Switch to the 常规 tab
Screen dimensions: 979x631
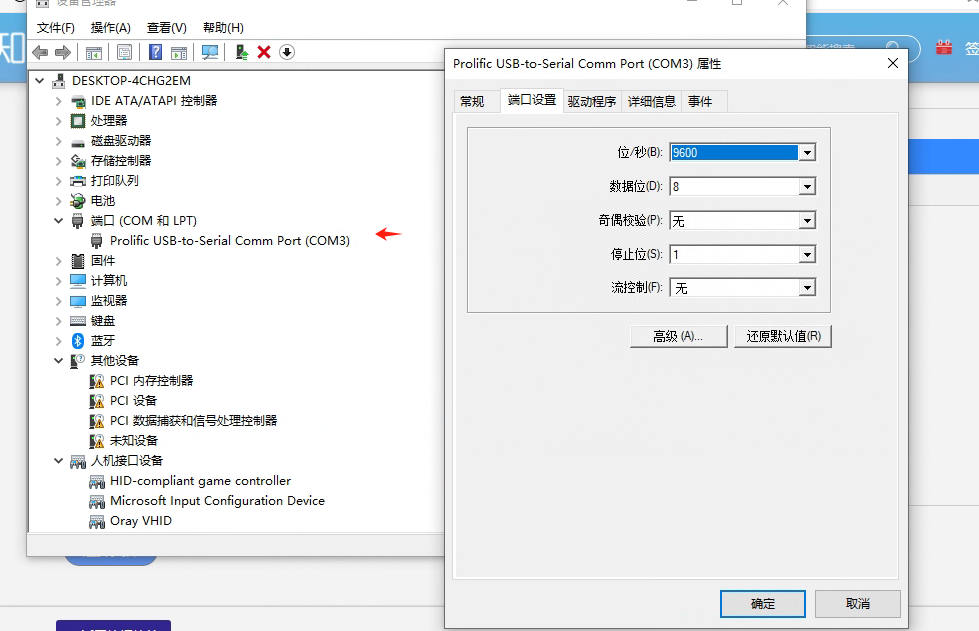[472, 102]
